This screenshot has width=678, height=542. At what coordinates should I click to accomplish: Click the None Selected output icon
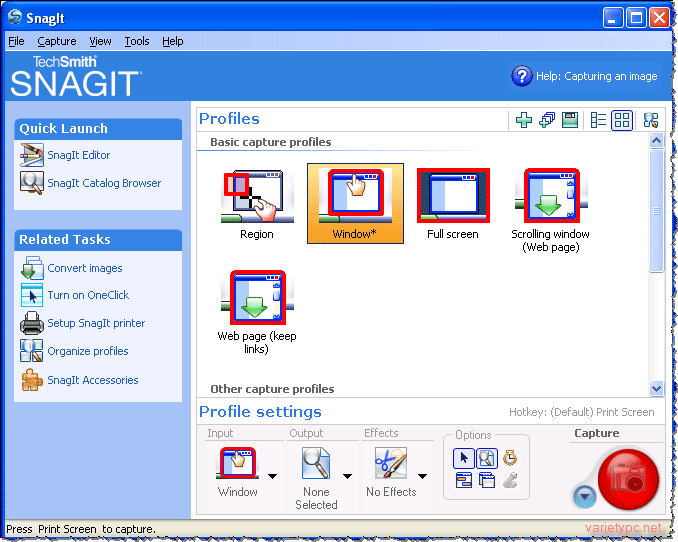(x=316, y=463)
